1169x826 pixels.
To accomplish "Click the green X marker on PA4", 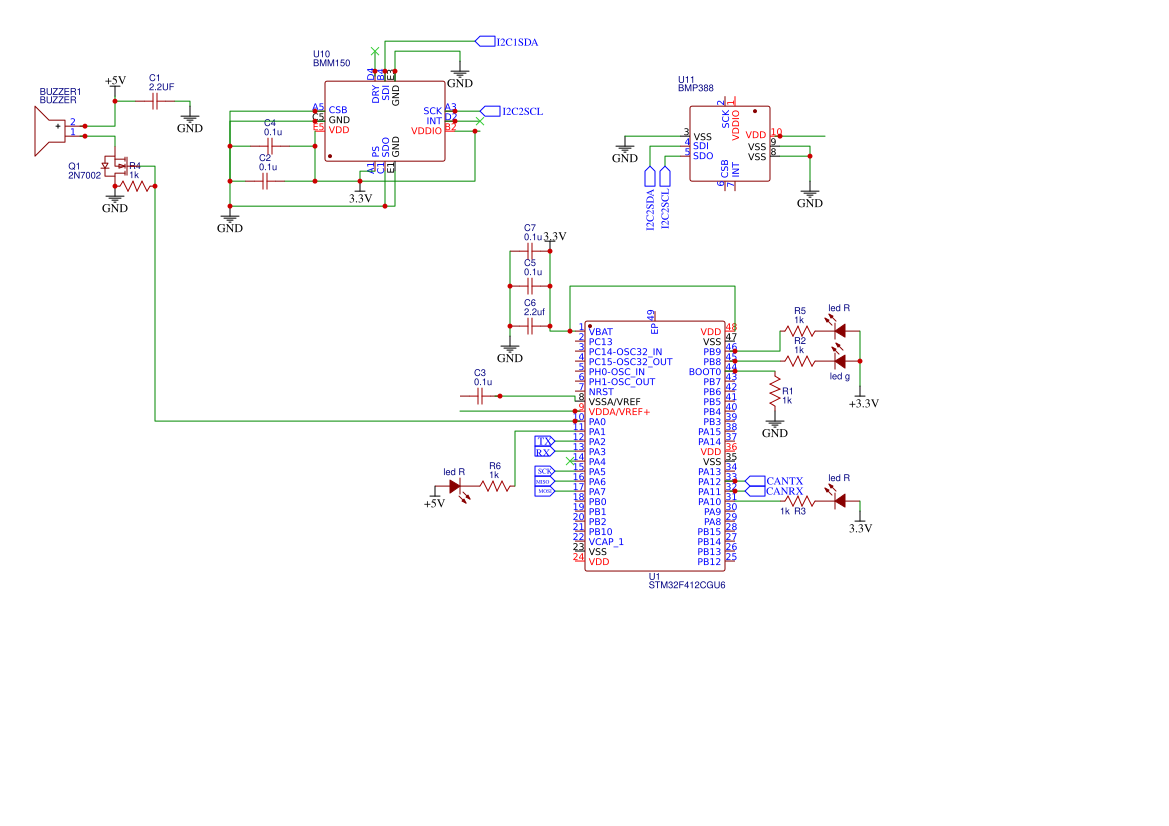I will (x=568, y=460).
